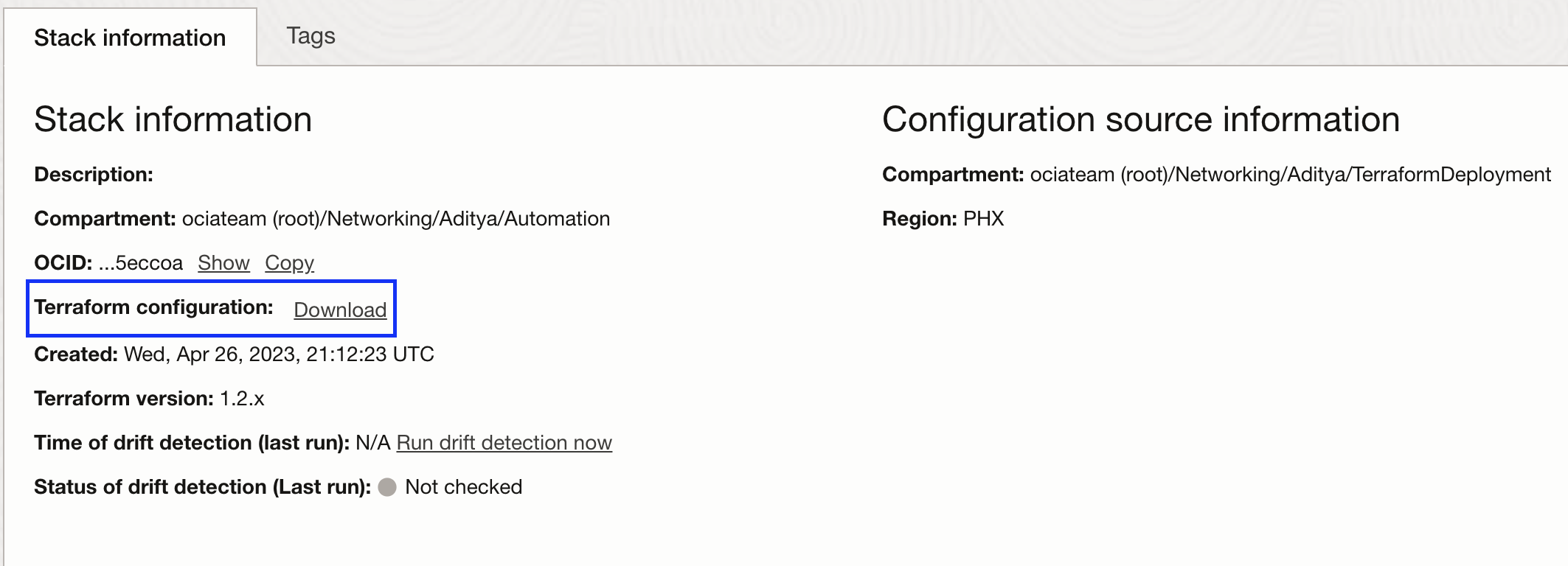This screenshot has width=1568, height=566.
Task: Click the gray drift detection status dot
Action: click(x=388, y=486)
